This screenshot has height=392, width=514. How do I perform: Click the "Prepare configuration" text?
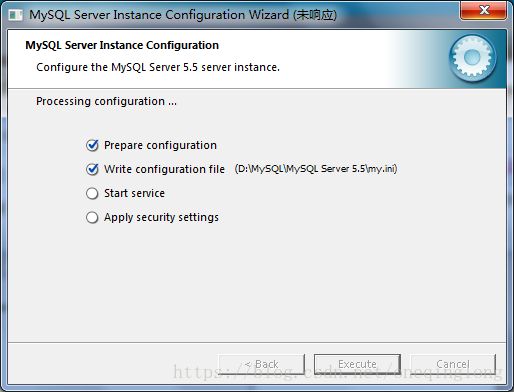point(160,145)
